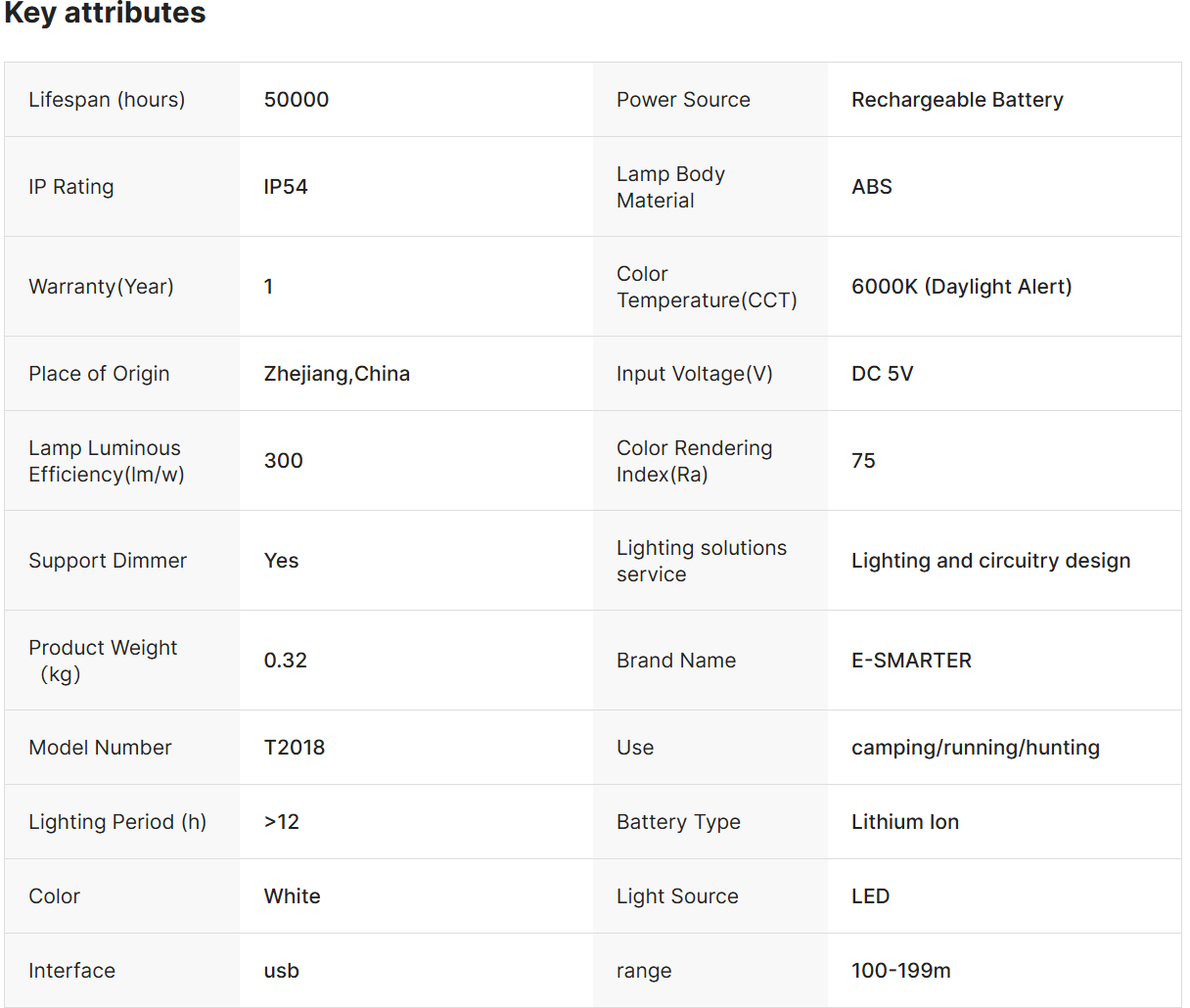The height and width of the screenshot is (1008, 1190).
Task: Select the Lifespan value 50000
Action: (x=297, y=100)
